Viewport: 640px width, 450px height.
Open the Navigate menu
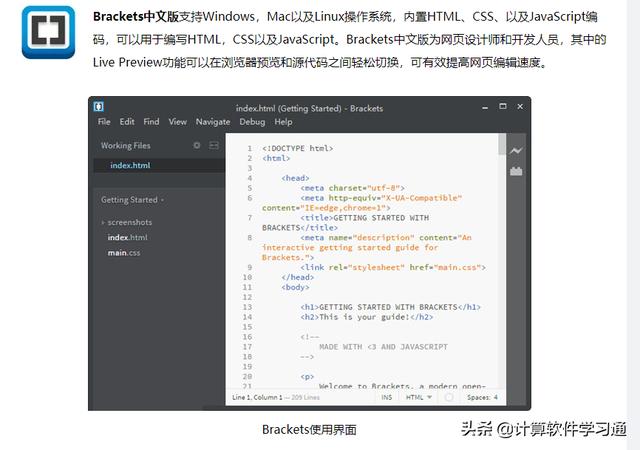point(213,122)
